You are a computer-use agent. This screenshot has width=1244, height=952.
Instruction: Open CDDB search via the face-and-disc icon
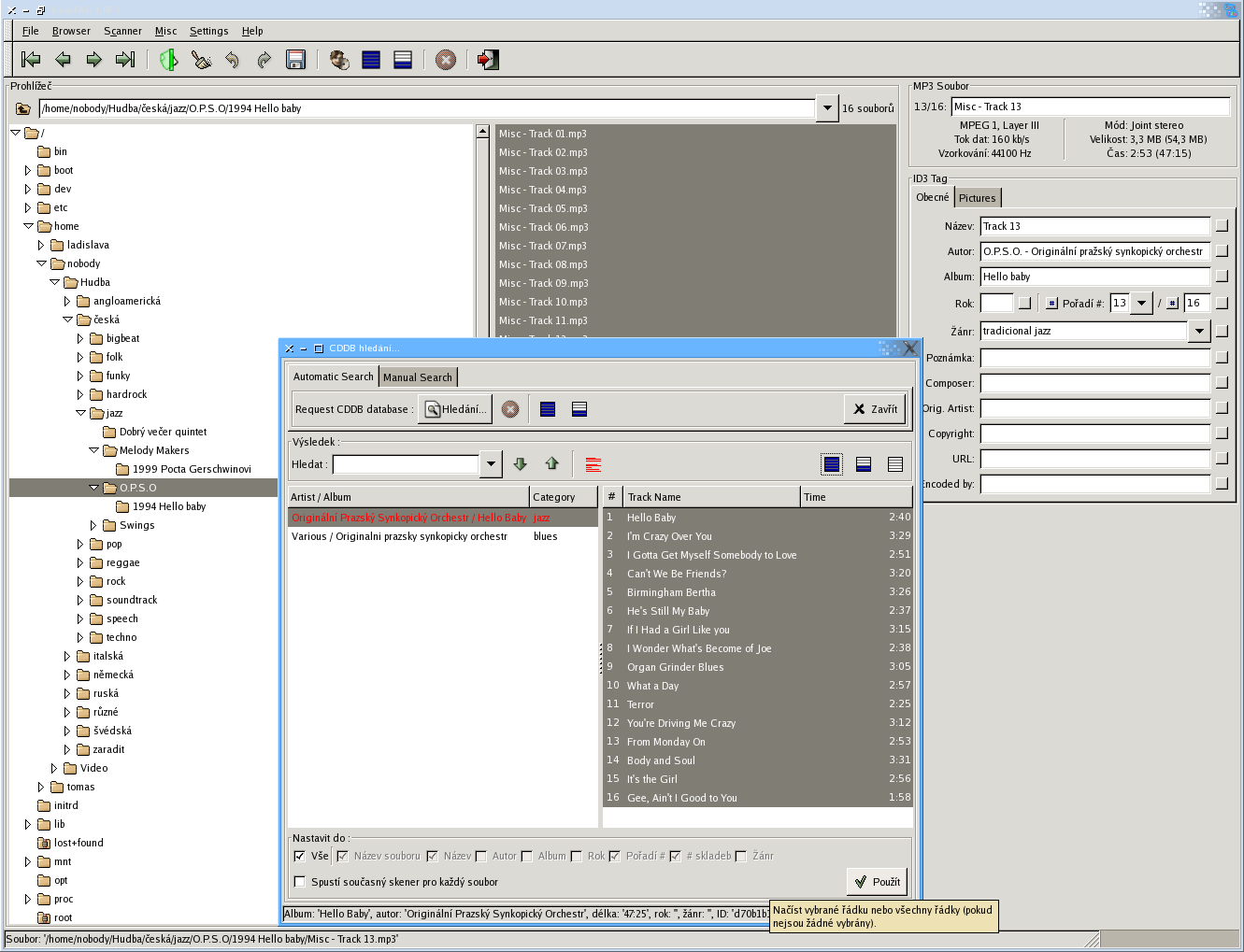click(339, 60)
